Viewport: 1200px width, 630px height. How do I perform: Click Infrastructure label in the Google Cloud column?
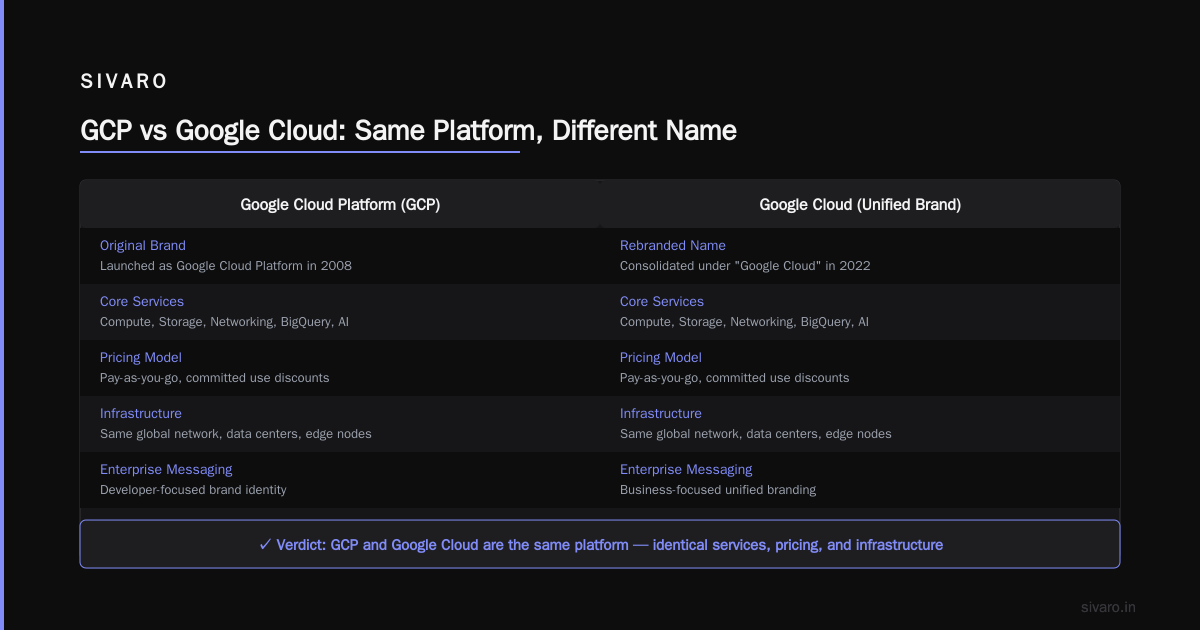point(661,413)
